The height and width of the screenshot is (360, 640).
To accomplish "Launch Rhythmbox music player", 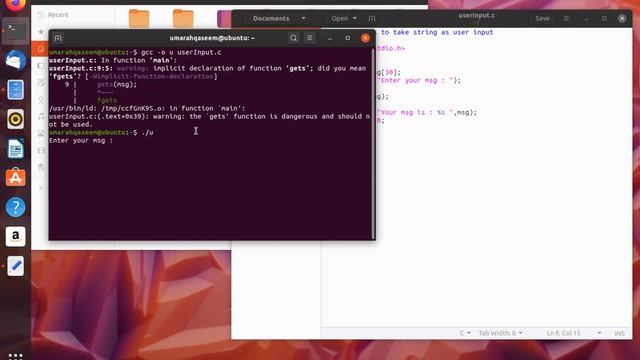I will (x=16, y=119).
